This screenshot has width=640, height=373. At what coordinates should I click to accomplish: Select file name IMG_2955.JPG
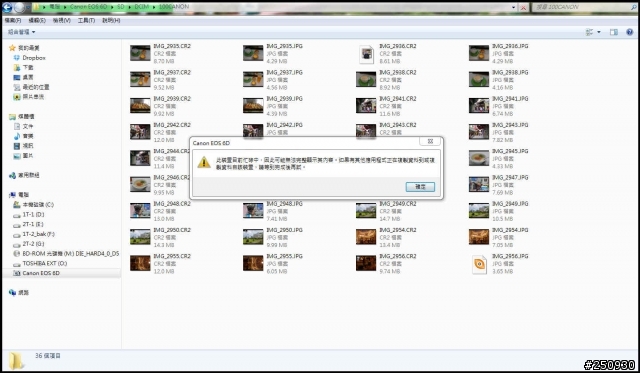point(284,256)
